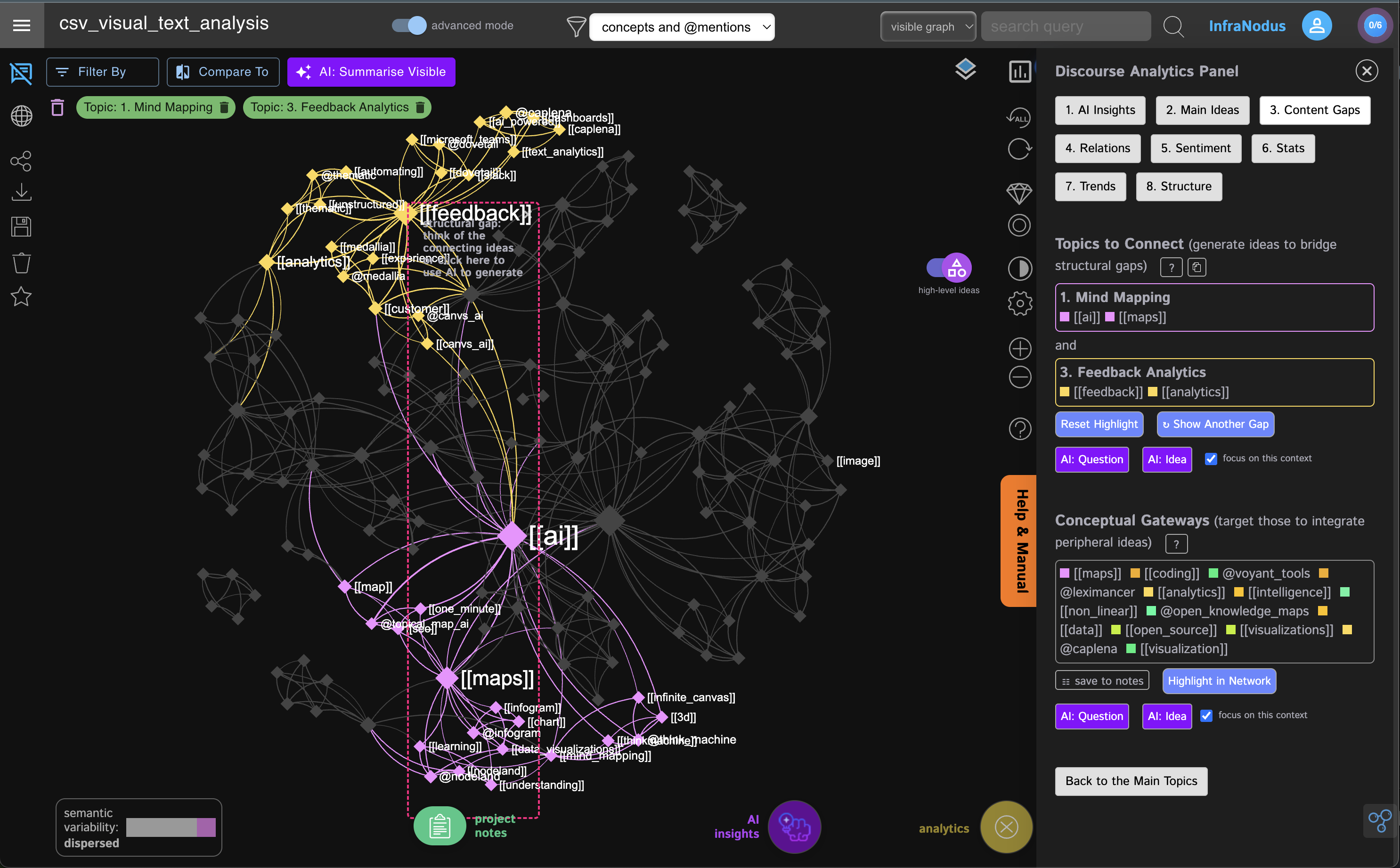The width and height of the screenshot is (1400, 868).
Task: Open the 1. AI Insights tab
Action: (x=1100, y=110)
